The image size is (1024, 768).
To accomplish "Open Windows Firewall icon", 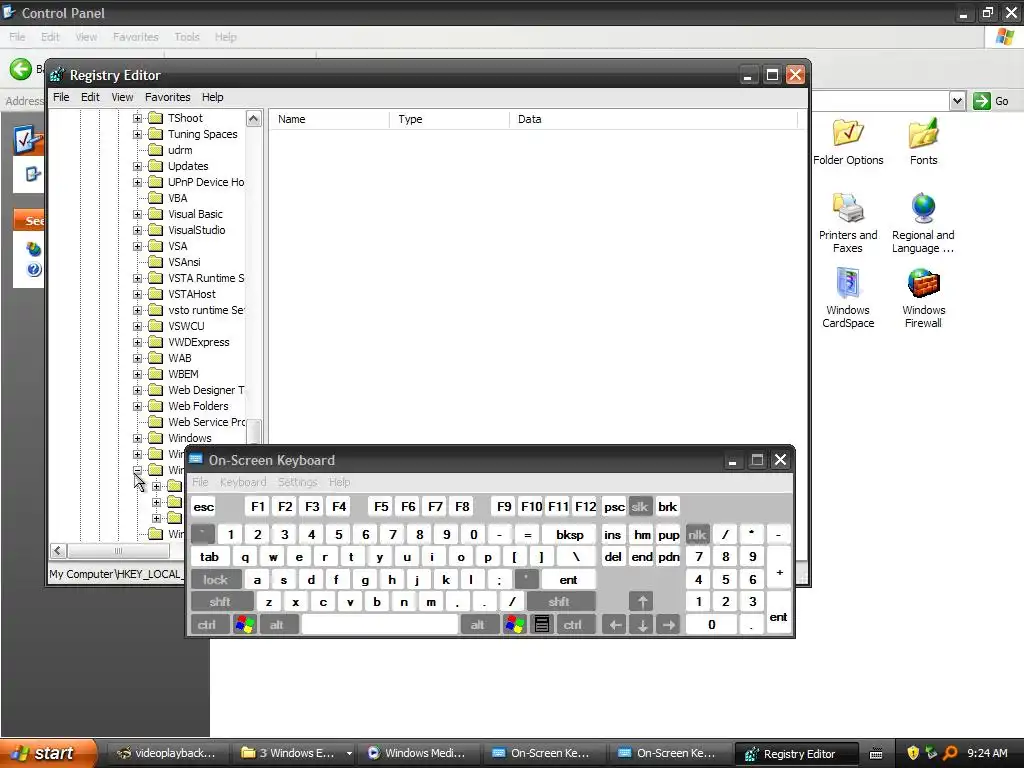I will 923,298.
